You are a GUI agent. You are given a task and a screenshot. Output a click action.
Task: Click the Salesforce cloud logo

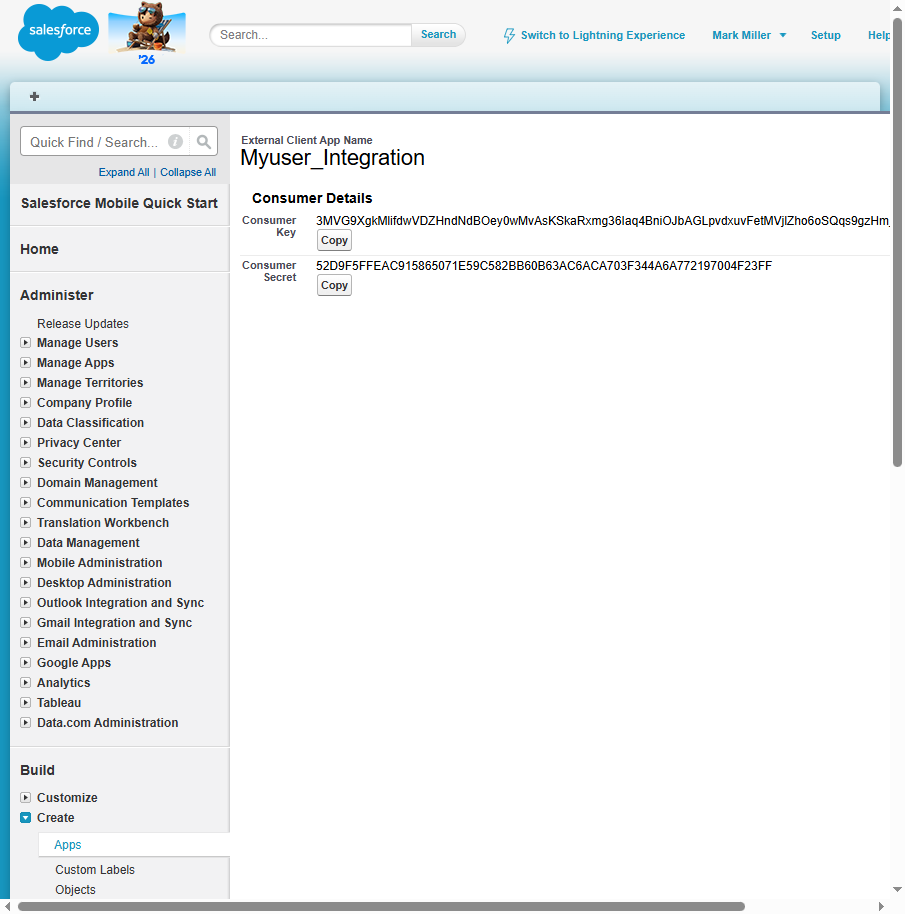pos(58,32)
